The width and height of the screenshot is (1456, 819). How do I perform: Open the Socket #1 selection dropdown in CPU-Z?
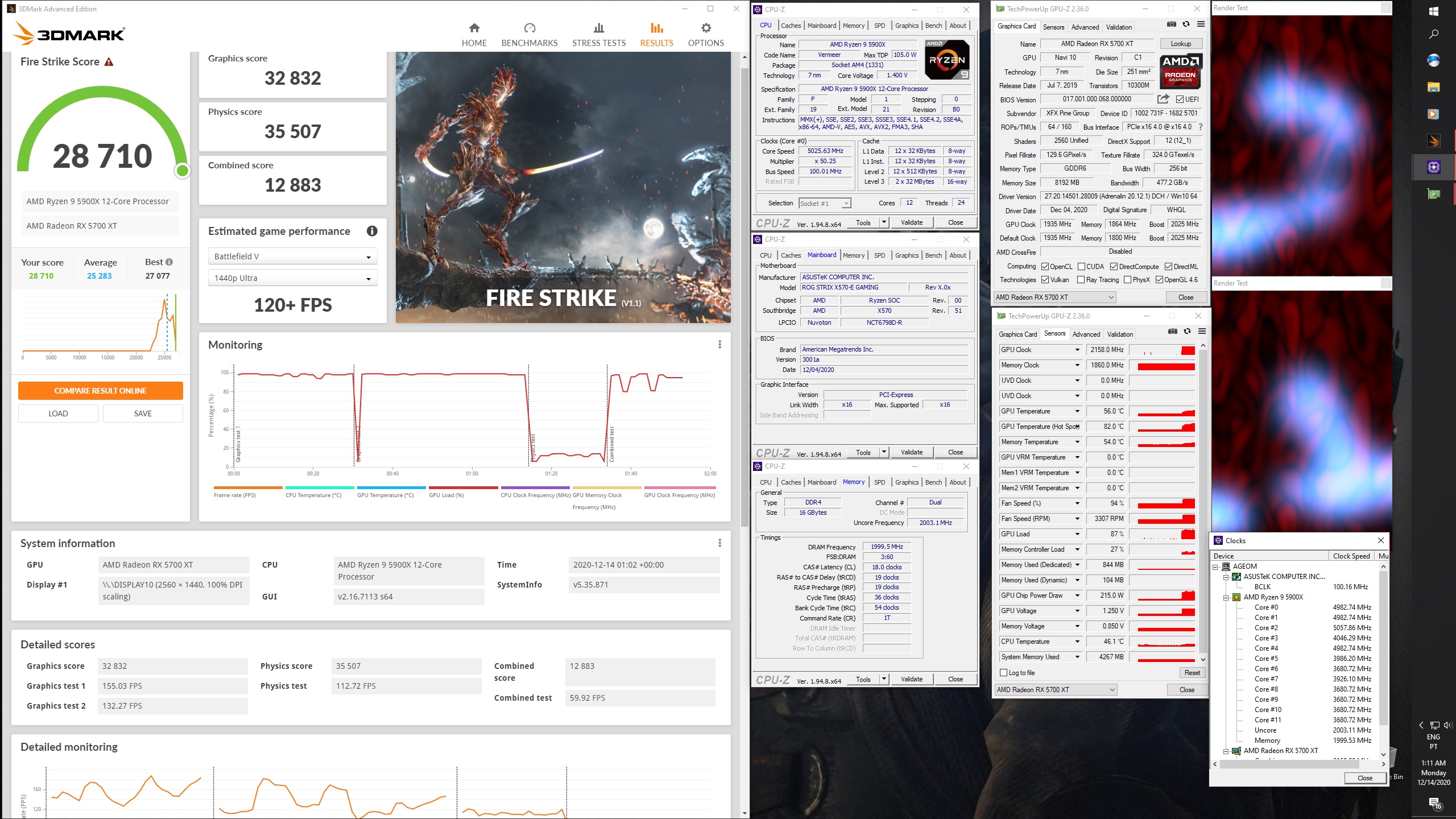click(x=825, y=204)
